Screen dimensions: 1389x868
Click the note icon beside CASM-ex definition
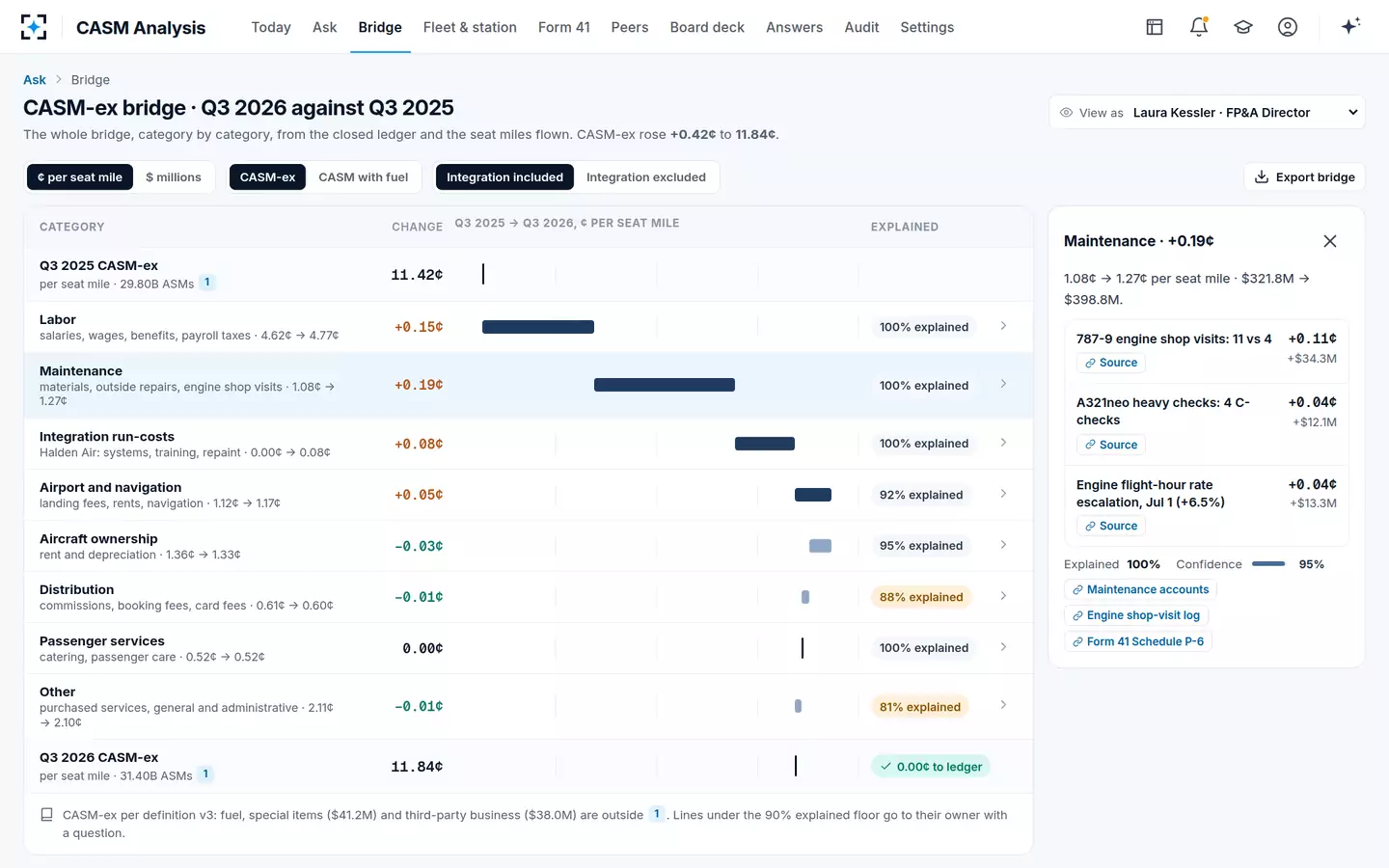pos(46,815)
